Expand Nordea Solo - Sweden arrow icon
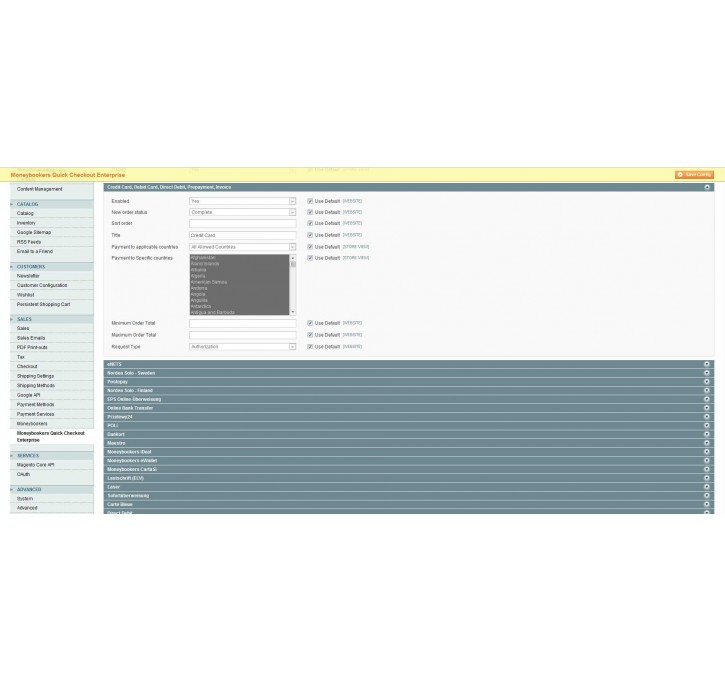This screenshot has height=680, width=725. (707, 373)
